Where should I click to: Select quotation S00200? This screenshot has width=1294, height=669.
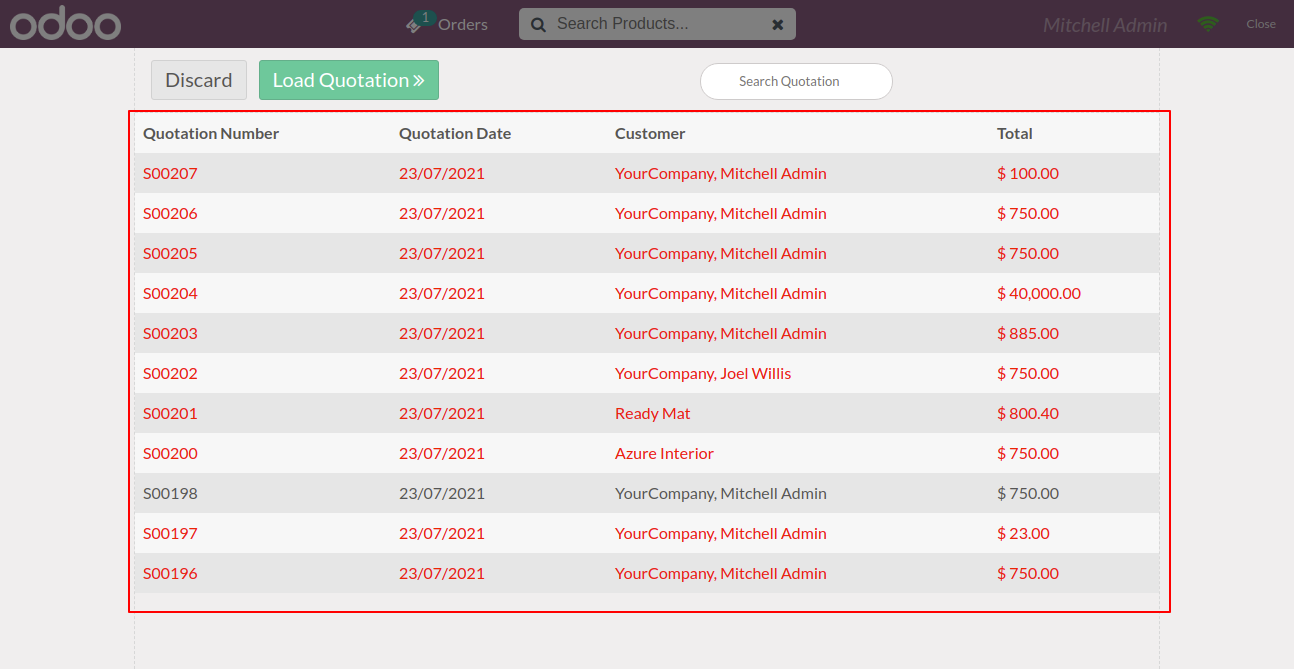647,453
